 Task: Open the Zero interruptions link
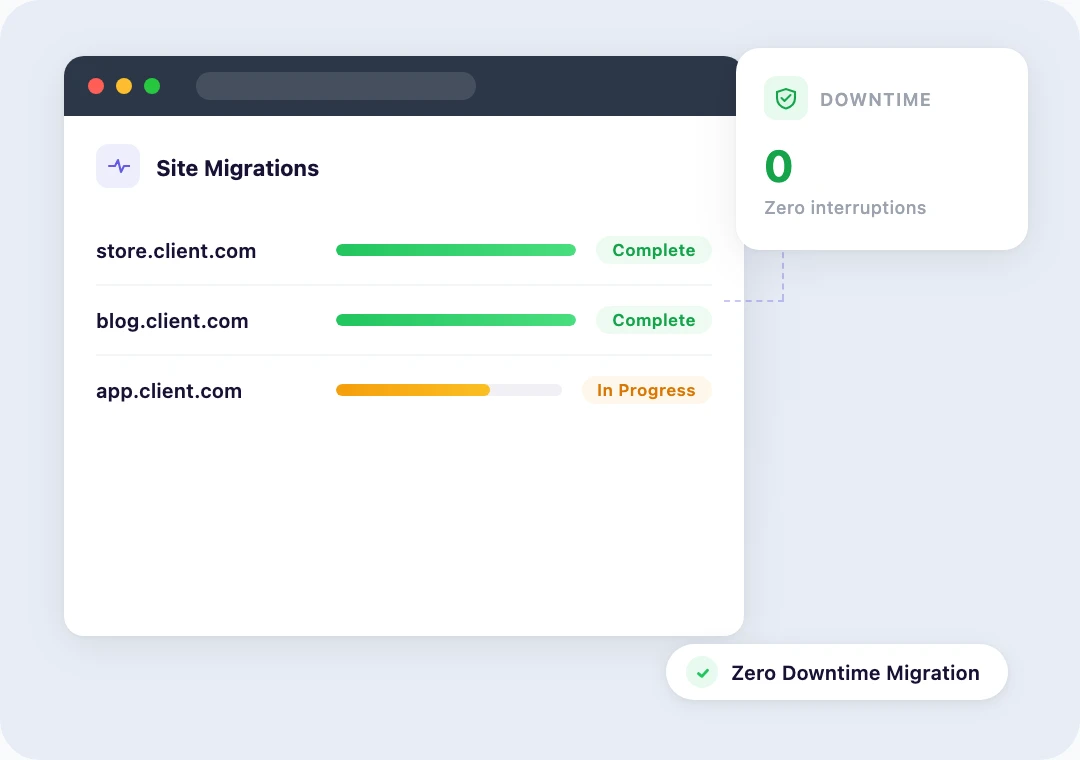click(x=845, y=207)
